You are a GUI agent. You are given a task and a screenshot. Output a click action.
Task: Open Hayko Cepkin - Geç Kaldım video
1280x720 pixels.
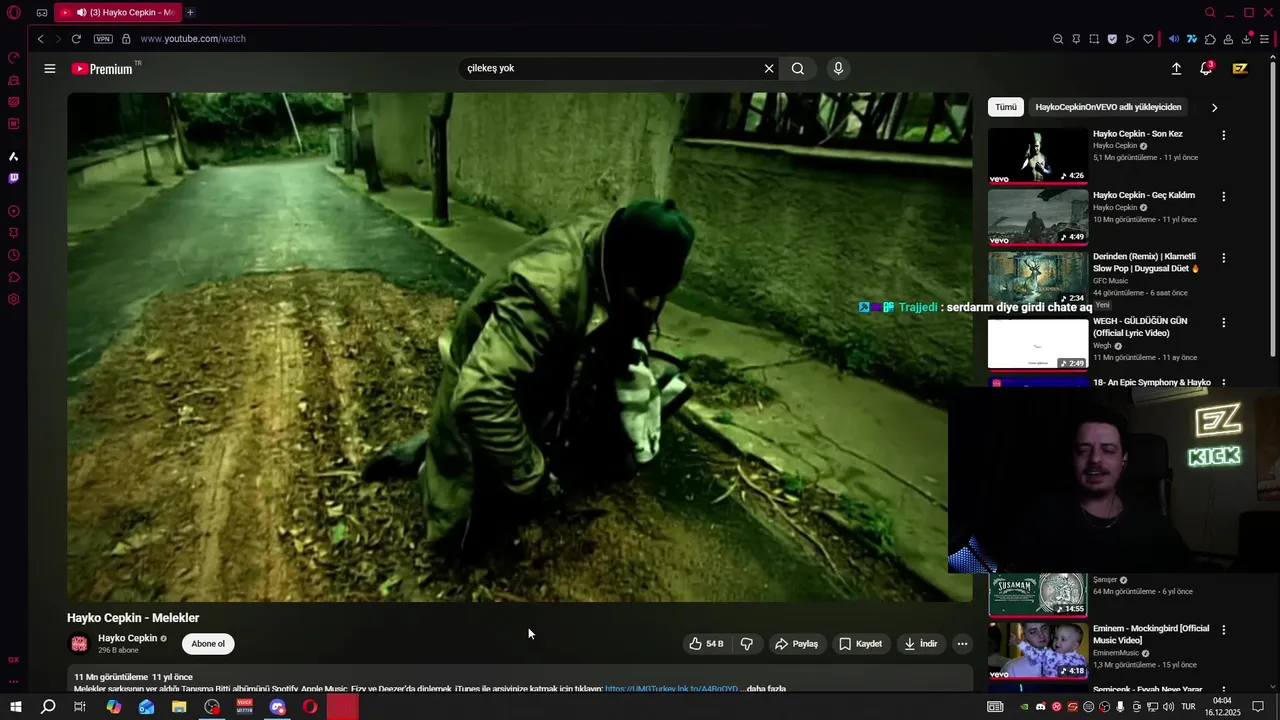coord(1144,196)
